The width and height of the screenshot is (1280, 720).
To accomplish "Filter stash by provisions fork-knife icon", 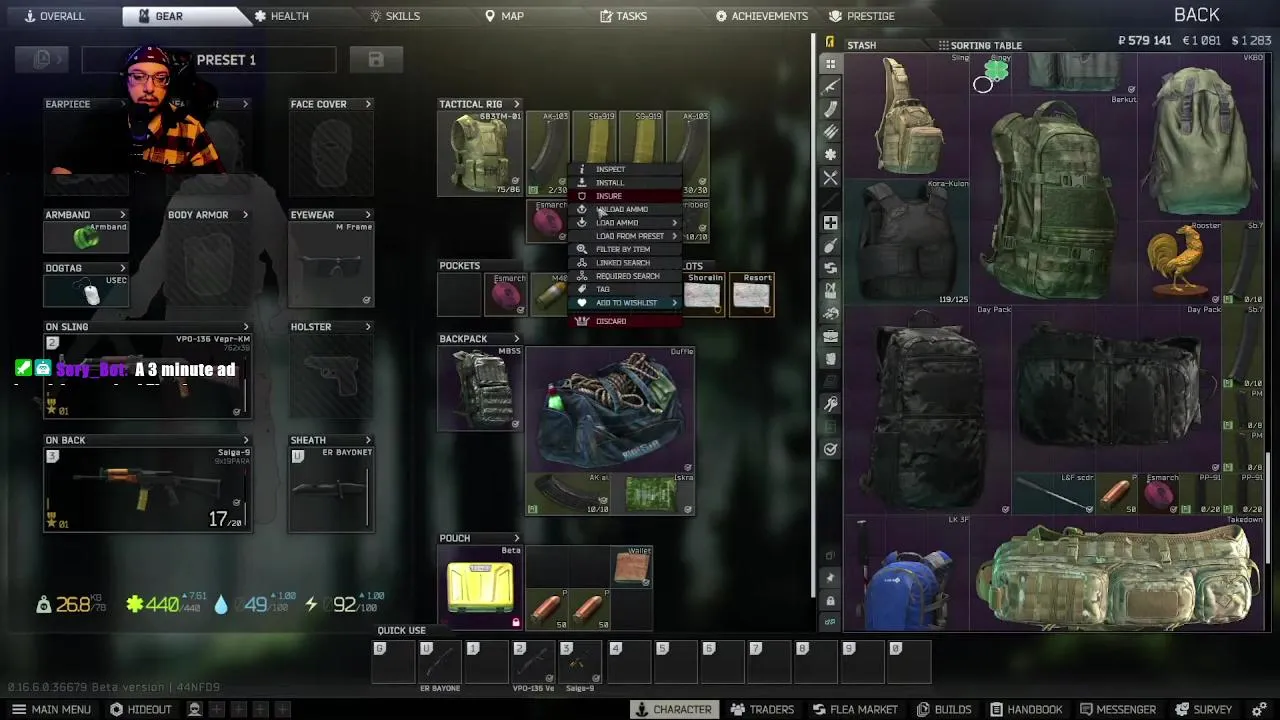I will click(x=830, y=178).
